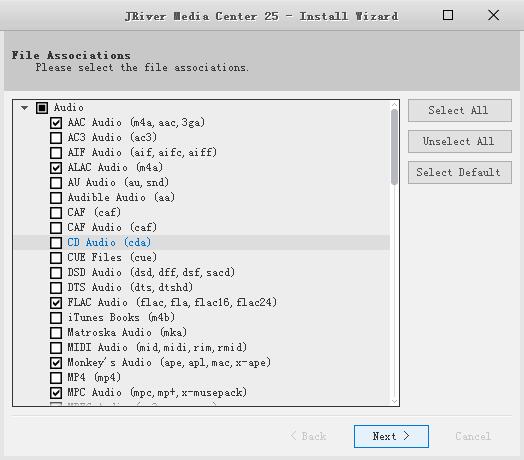Screen dimensions: 524x460
Task: Maximize the Install Wizard window
Action: [x=448, y=15]
